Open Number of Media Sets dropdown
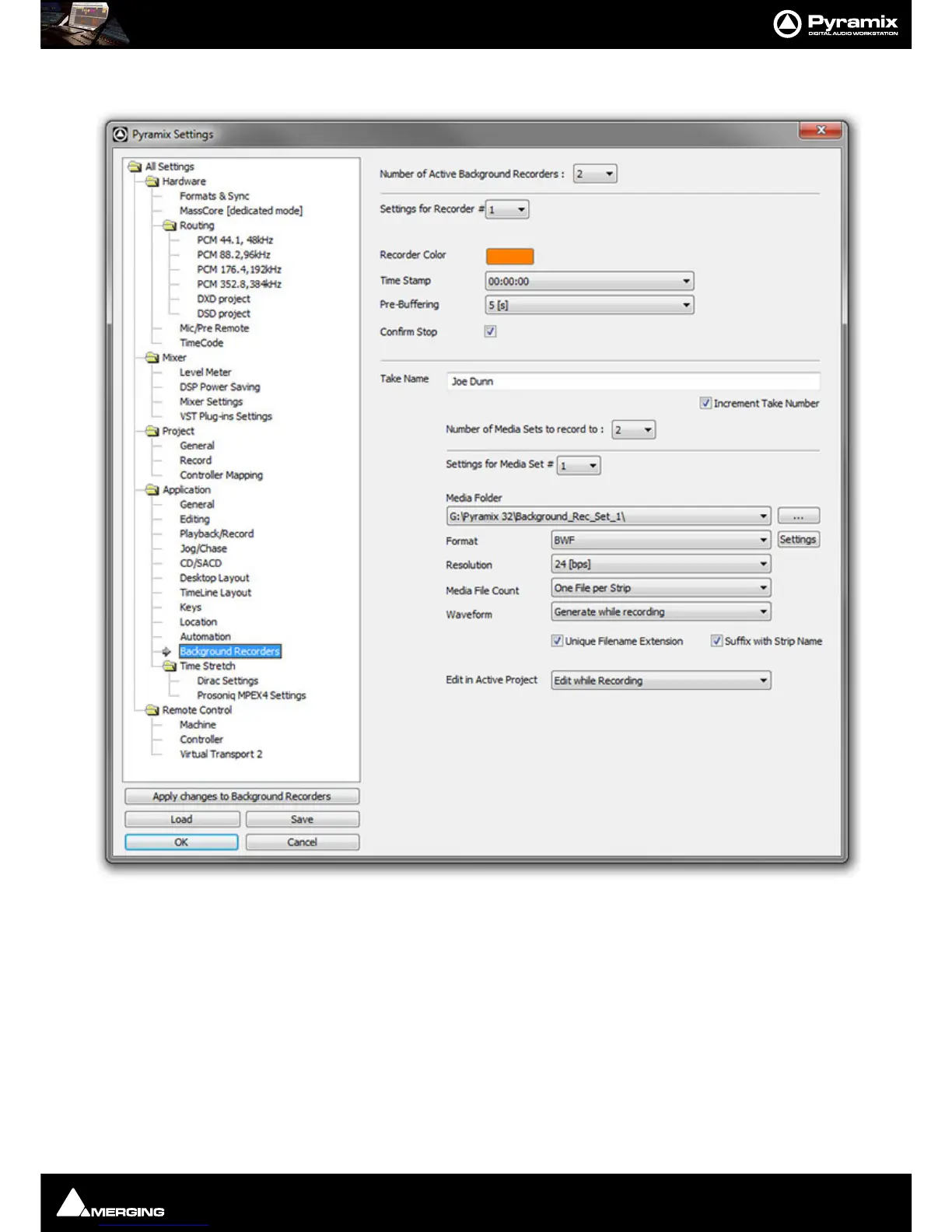Screen dimensions: 952x1232 coord(634,429)
